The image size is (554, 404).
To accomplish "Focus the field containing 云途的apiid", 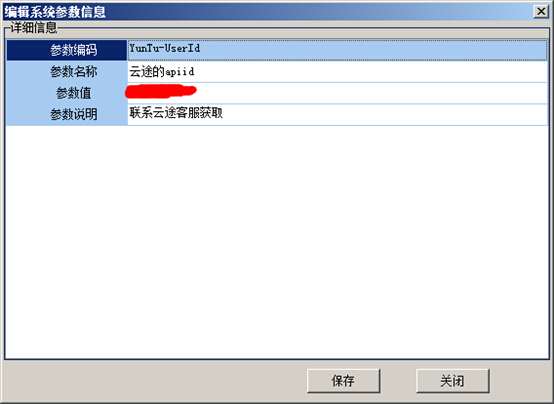I will click(x=337, y=72).
